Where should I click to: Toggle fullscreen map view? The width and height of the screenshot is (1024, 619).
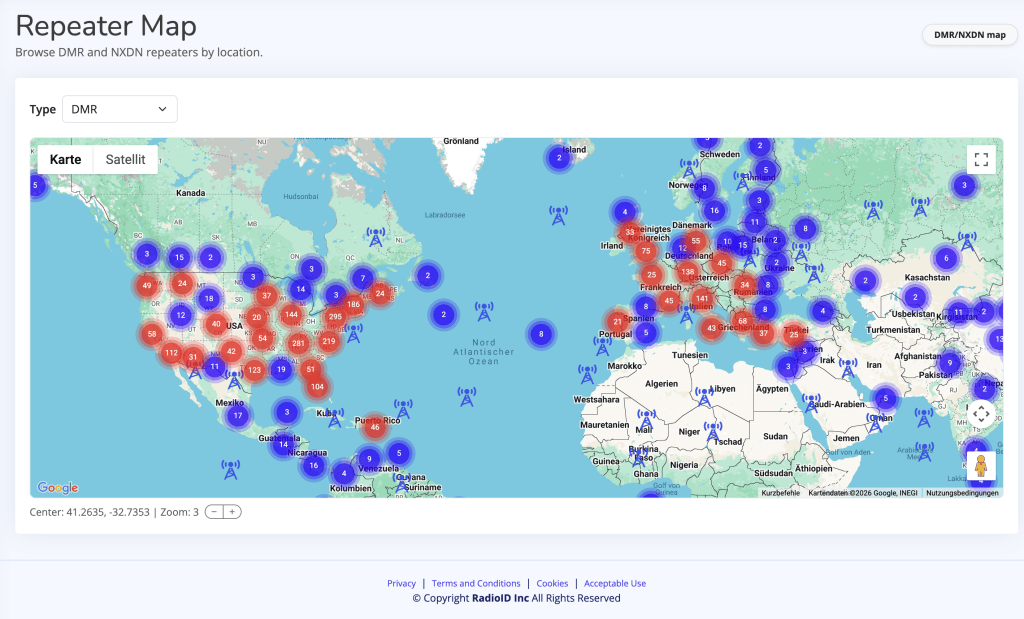[981, 160]
